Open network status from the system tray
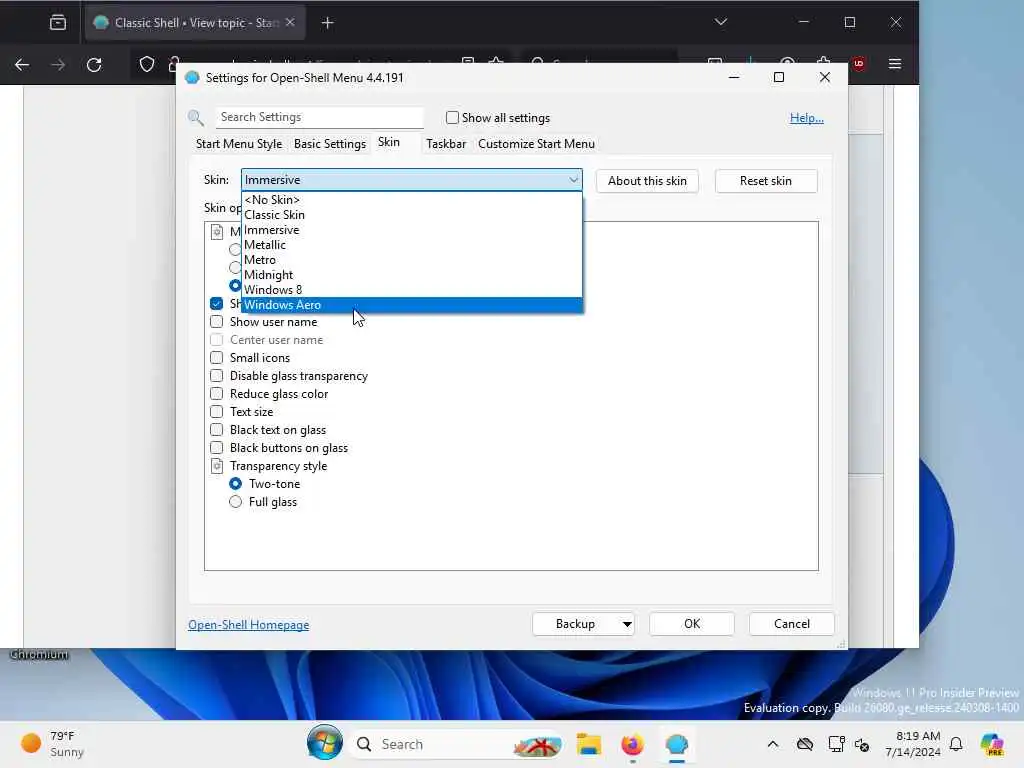This screenshot has width=1024, height=768. pyautogui.click(x=835, y=744)
